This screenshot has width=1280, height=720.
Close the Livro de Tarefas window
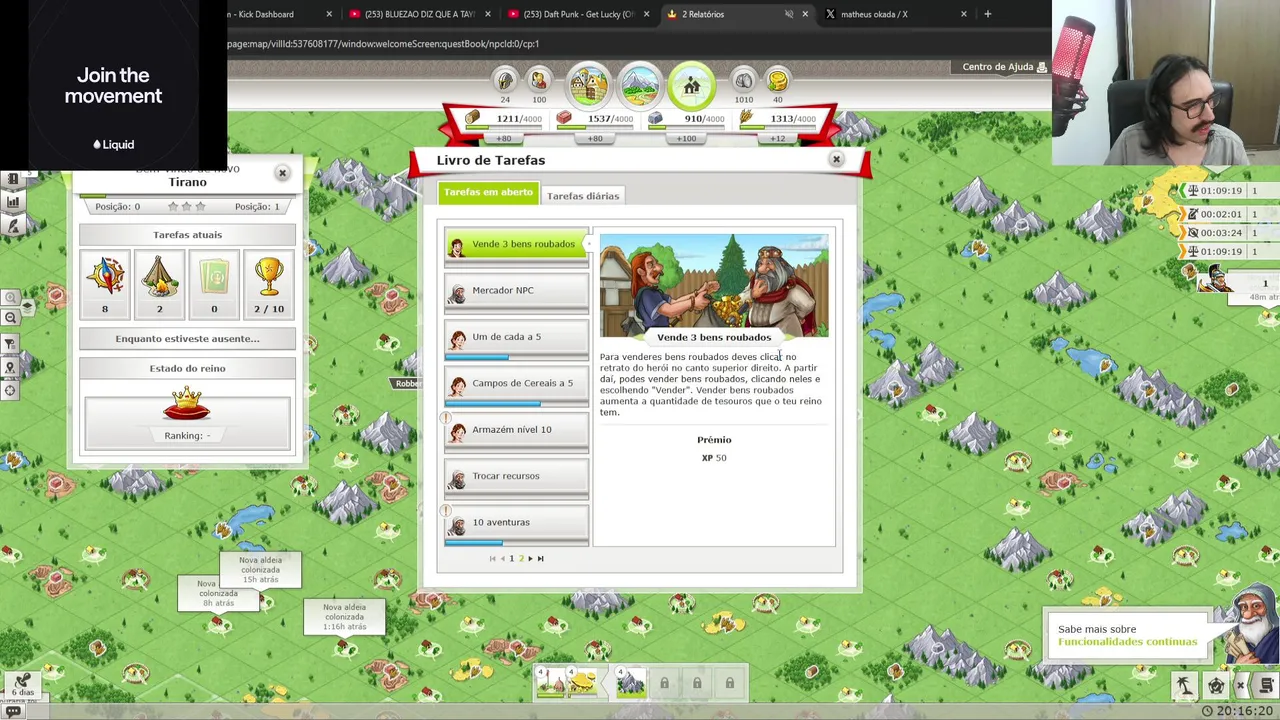coord(836,159)
